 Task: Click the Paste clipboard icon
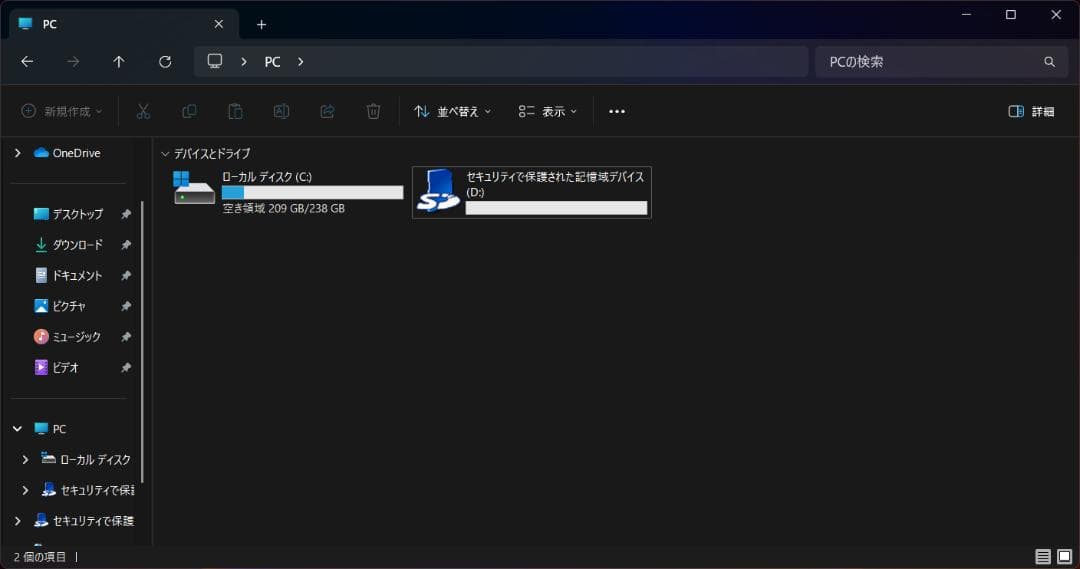(235, 112)
